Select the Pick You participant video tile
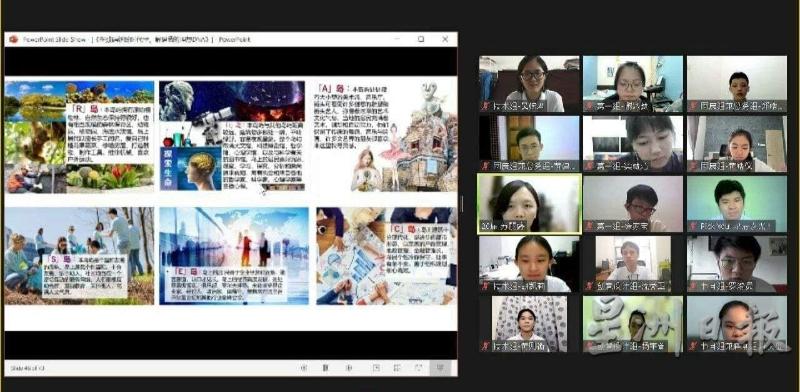 (x=737, y=204)
